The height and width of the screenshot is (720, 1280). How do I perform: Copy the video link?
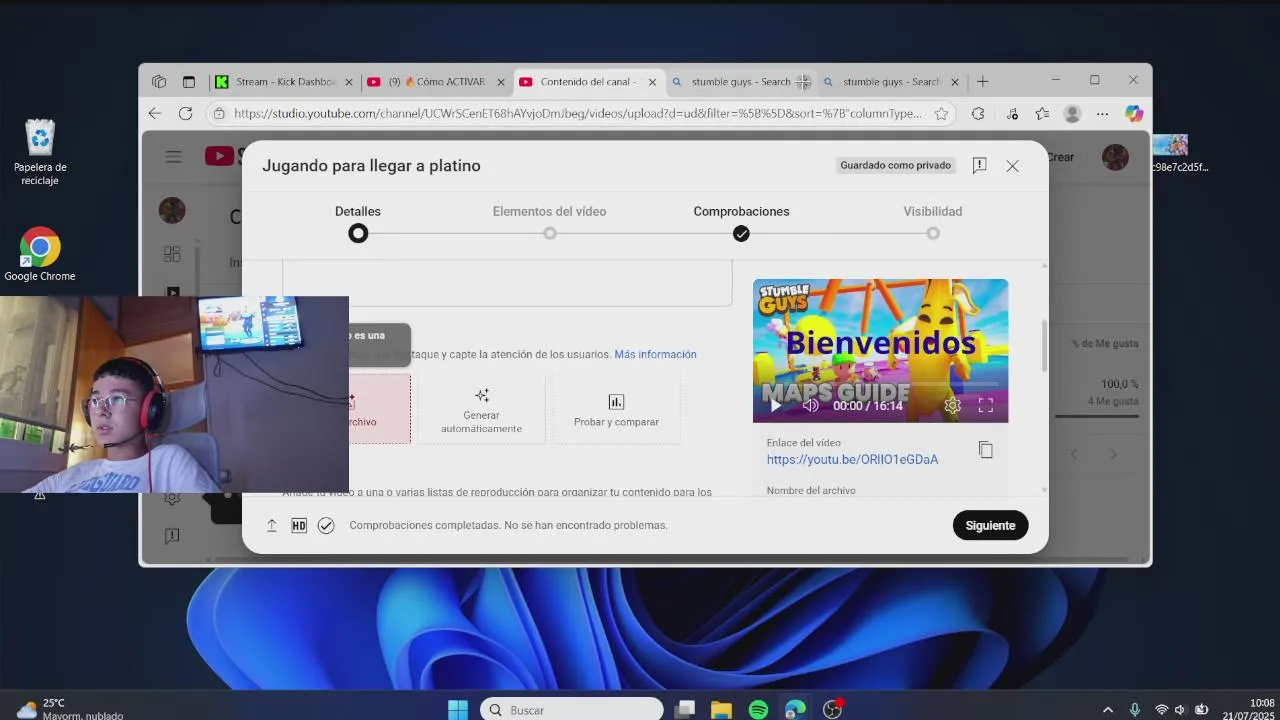tap(986, 450)
